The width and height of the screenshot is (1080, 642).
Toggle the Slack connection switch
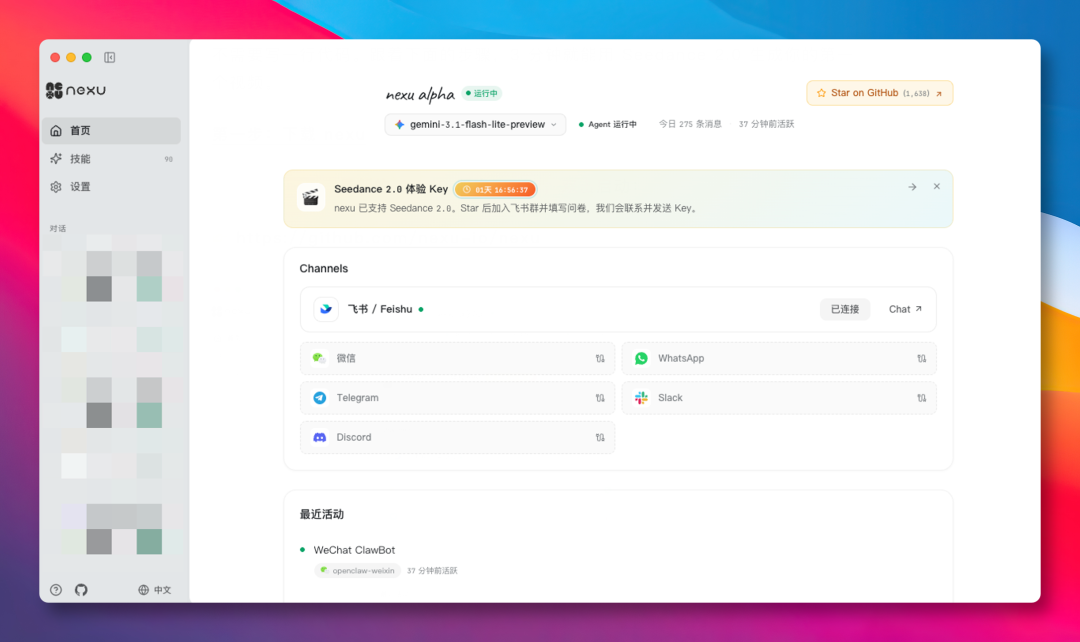point(922,397)
